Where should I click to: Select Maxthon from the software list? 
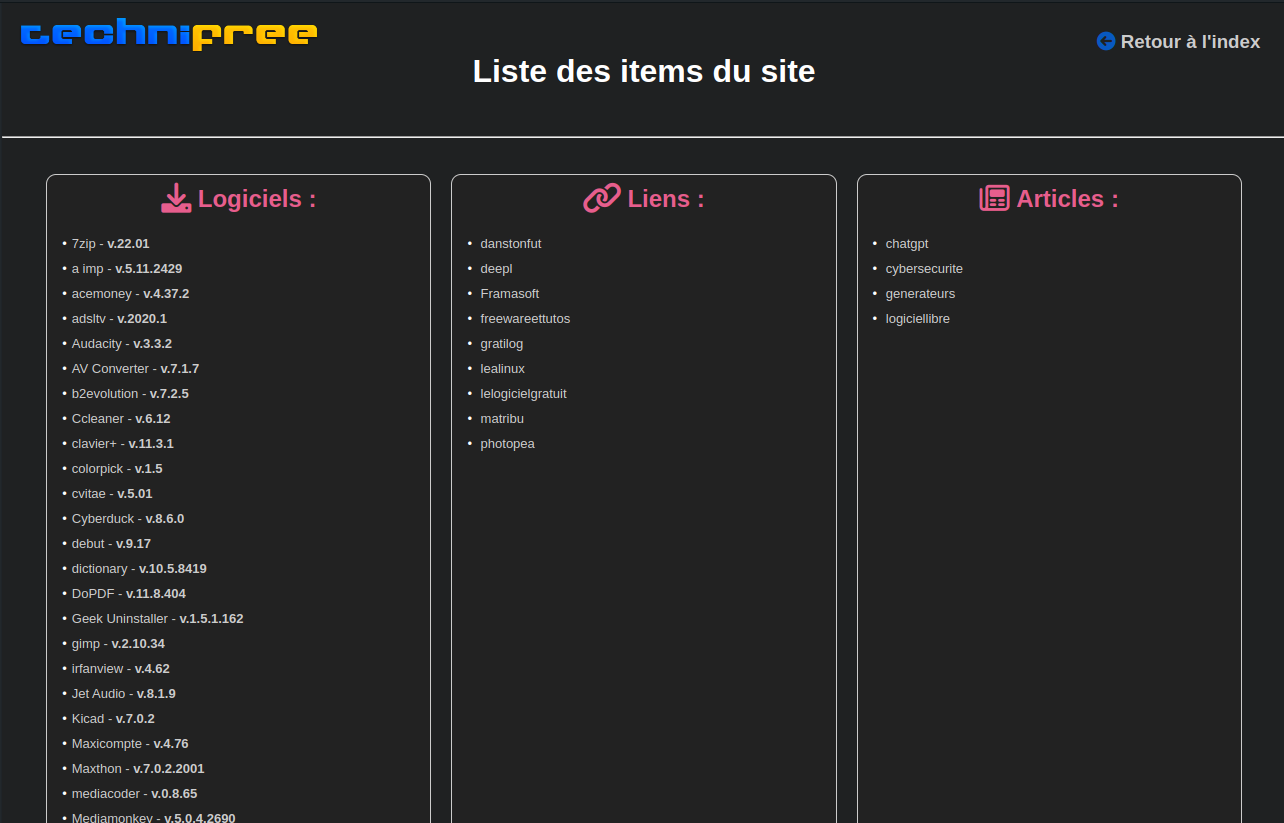(96, 769)
